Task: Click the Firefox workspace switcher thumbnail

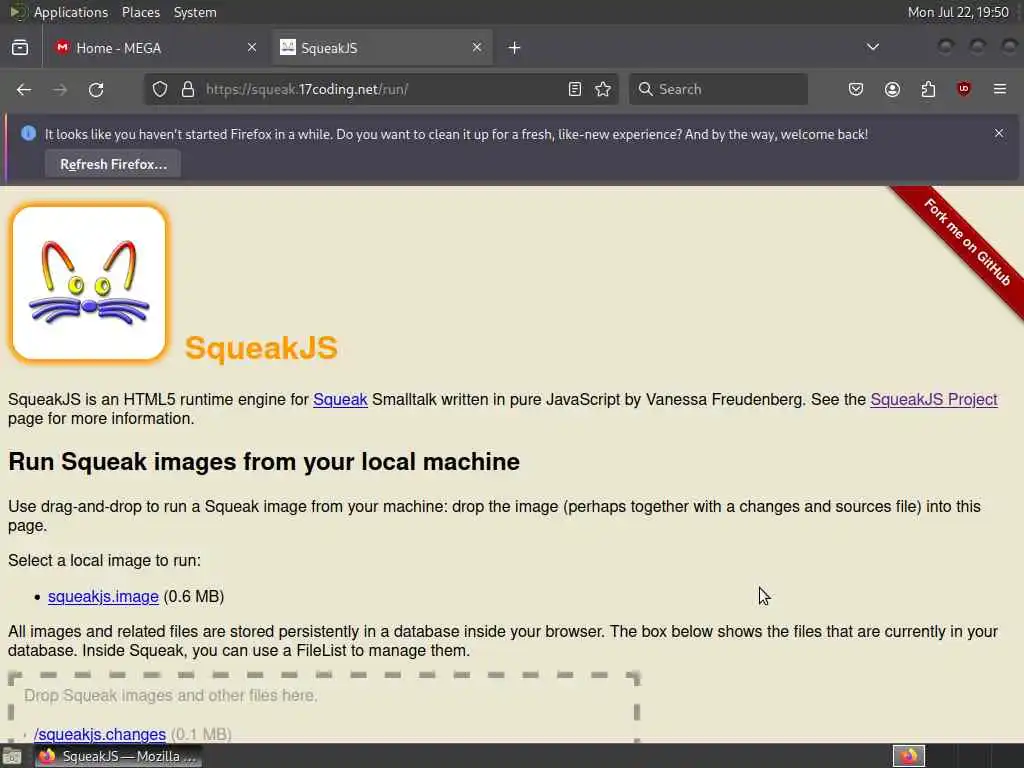Action: [909, 756]
